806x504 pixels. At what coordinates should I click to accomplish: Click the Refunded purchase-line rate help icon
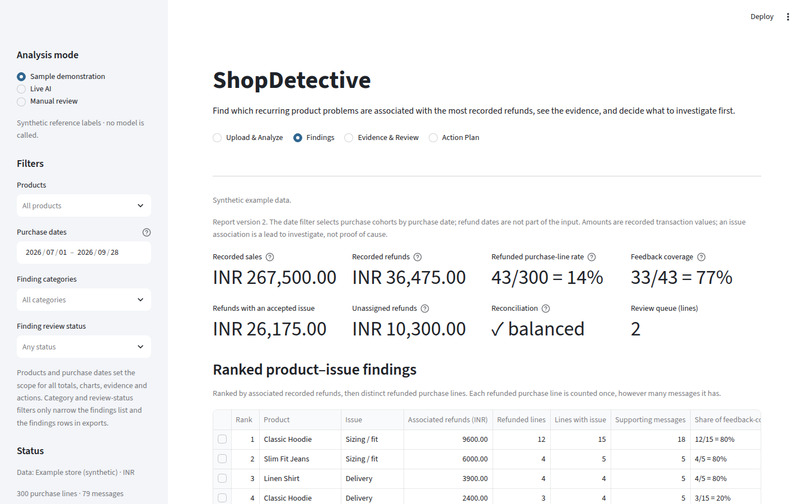coord(592,257)
